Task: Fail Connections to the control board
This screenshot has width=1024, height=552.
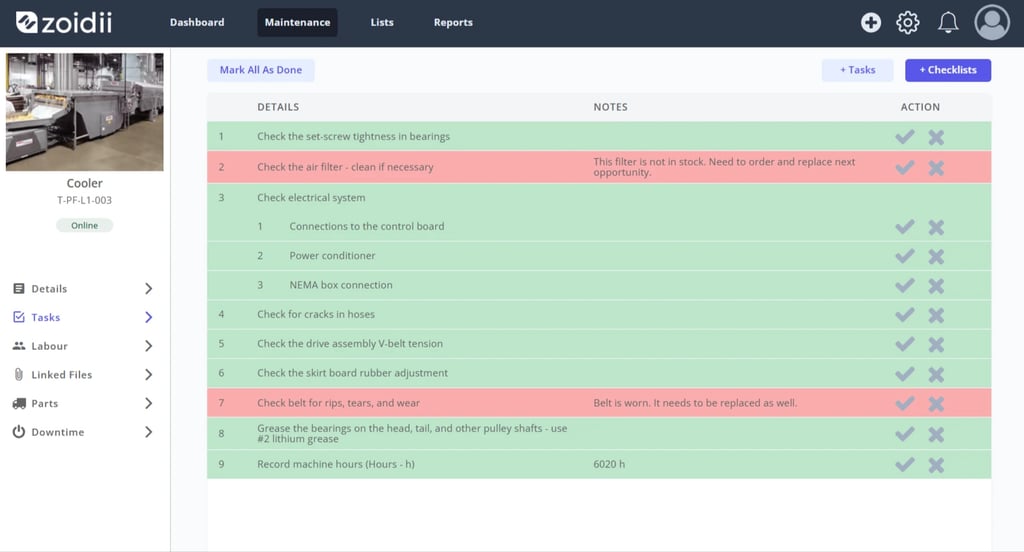Action: pos(936,227)
